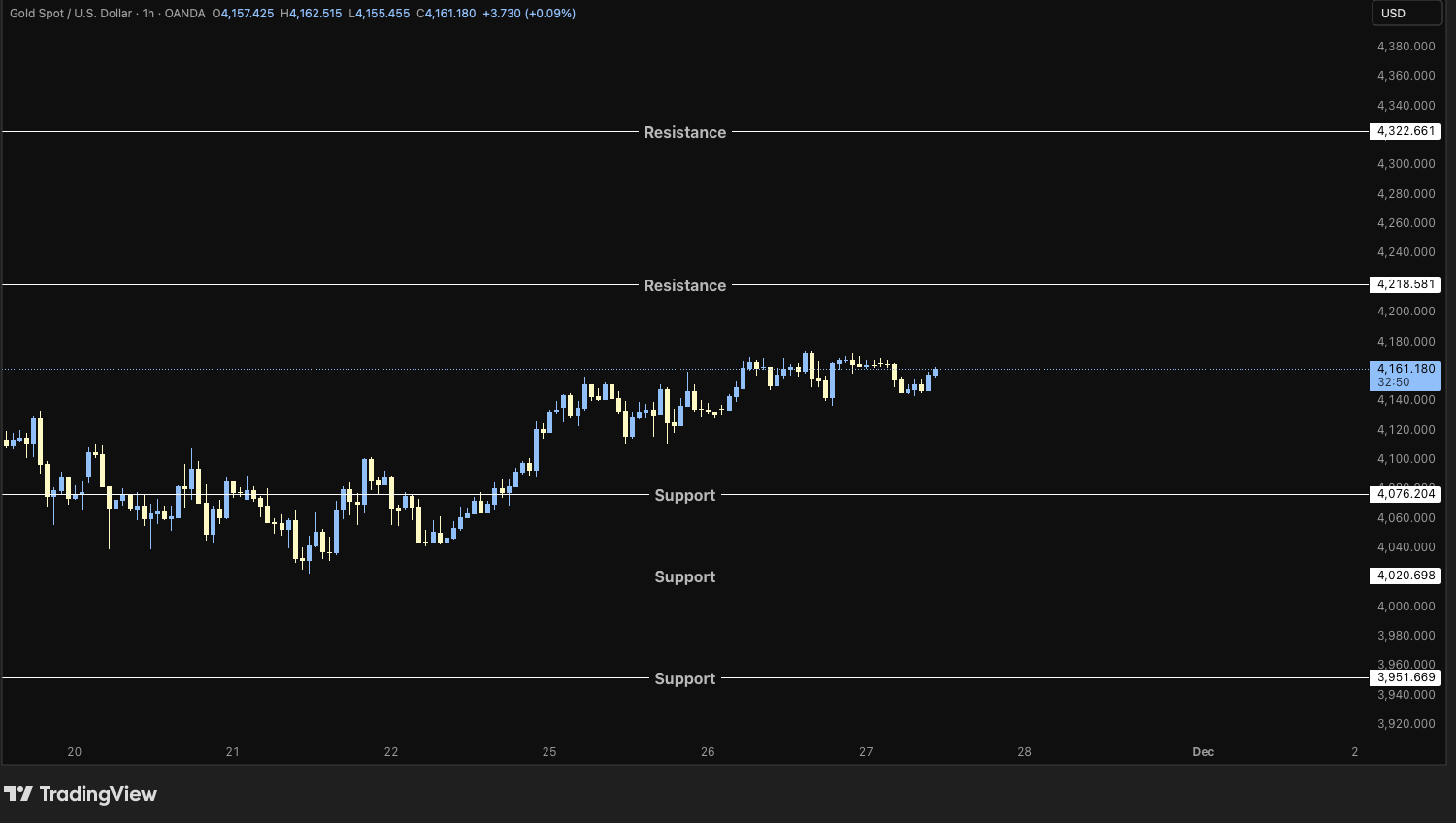Click the last blue candlestick on chart
The image size is (1456, 823).
tap(935, 372)
